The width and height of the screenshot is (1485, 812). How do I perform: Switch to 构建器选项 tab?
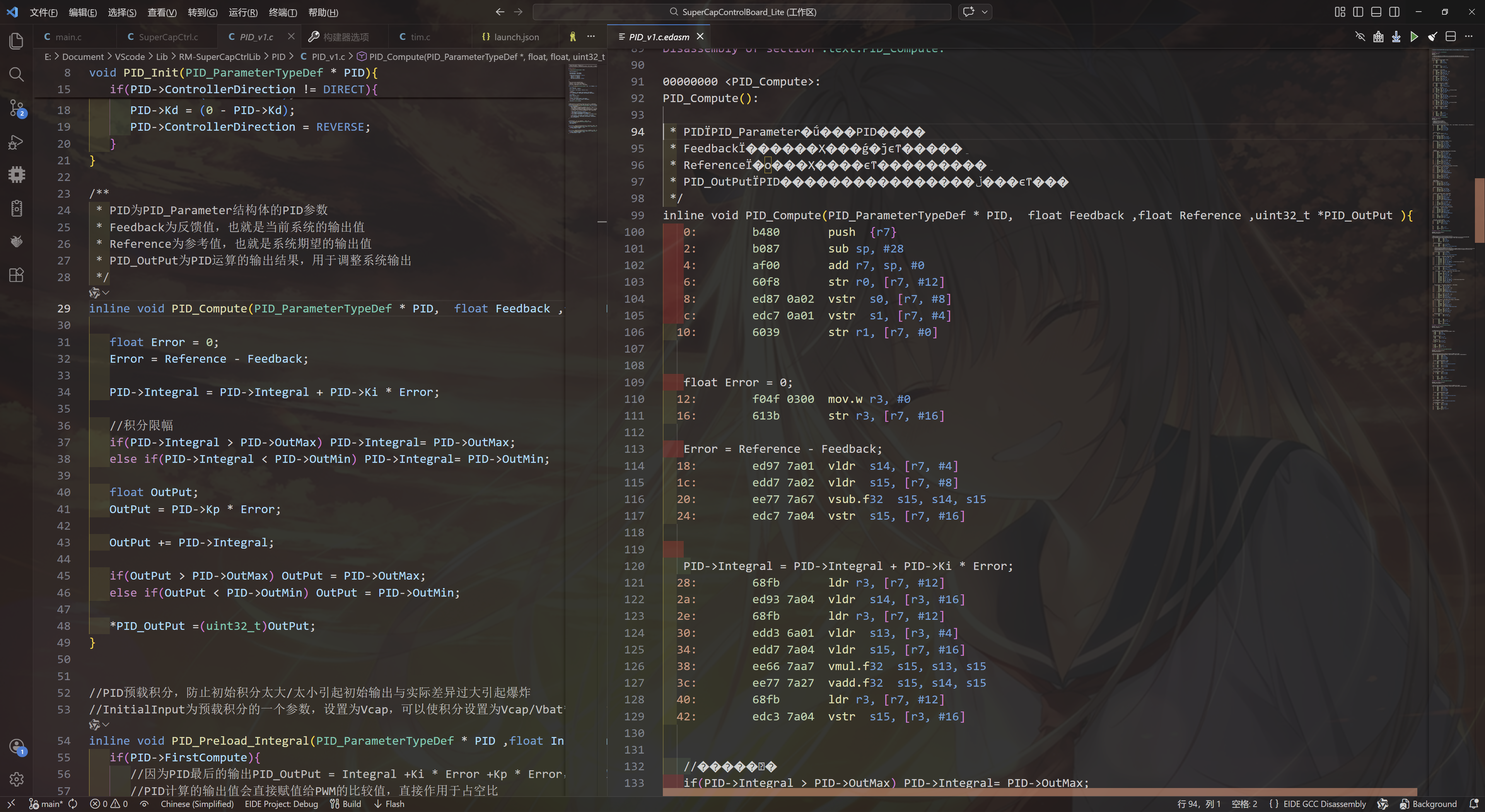345,37
